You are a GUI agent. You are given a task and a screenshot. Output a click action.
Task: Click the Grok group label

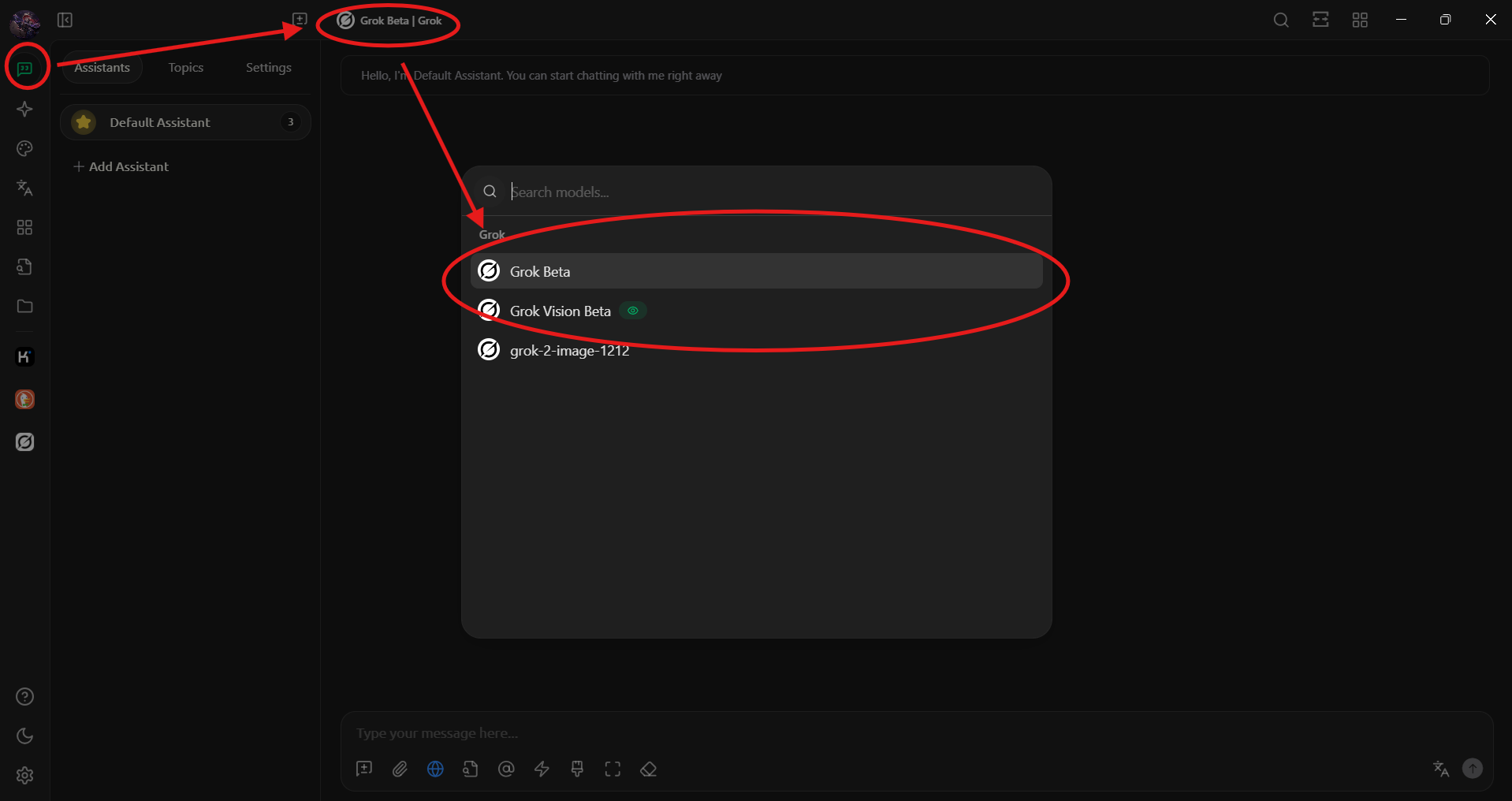[x=492, y=234]
